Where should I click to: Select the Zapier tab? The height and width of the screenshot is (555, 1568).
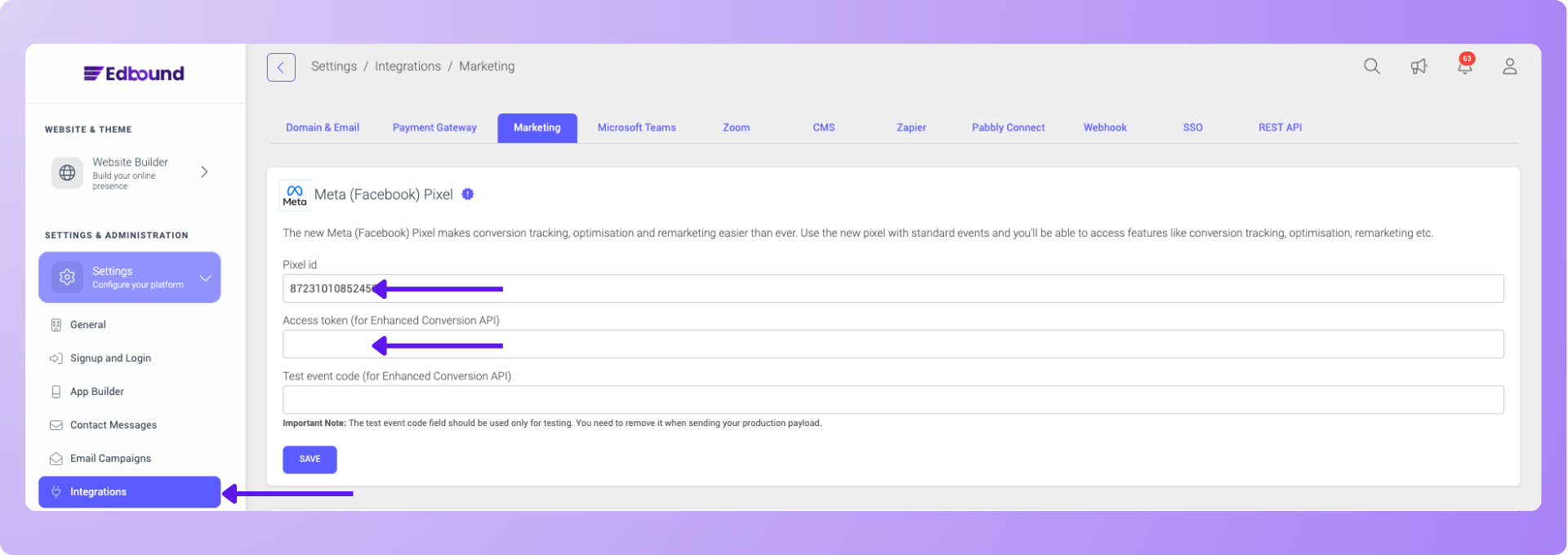pos(911,128)
